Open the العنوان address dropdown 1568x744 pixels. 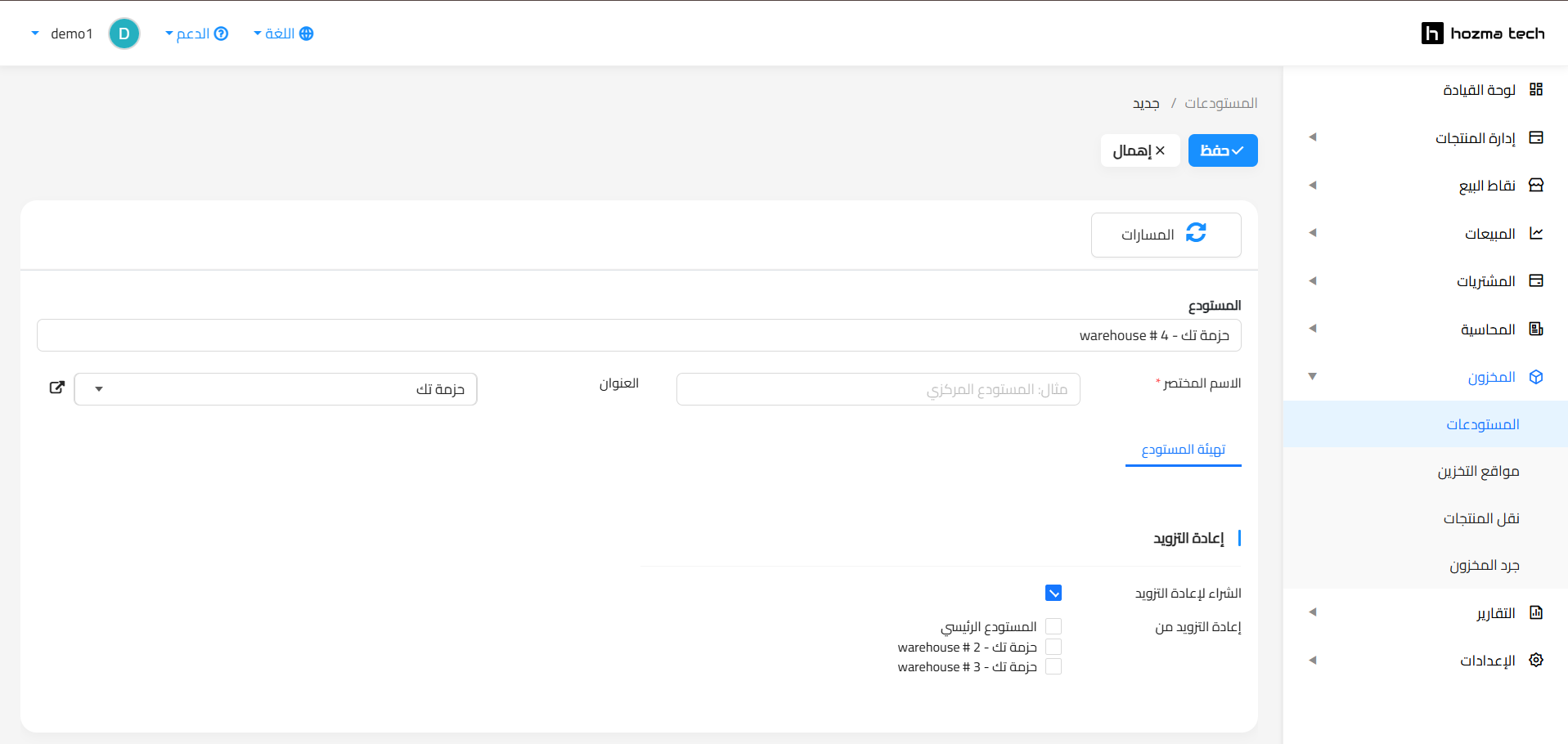(275, 389)
